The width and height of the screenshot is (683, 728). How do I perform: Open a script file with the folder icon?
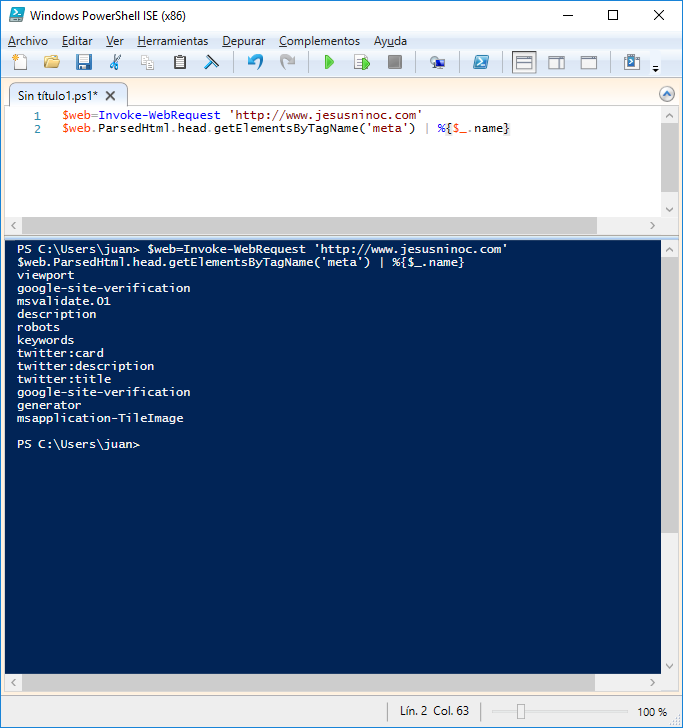coord(52,62)
